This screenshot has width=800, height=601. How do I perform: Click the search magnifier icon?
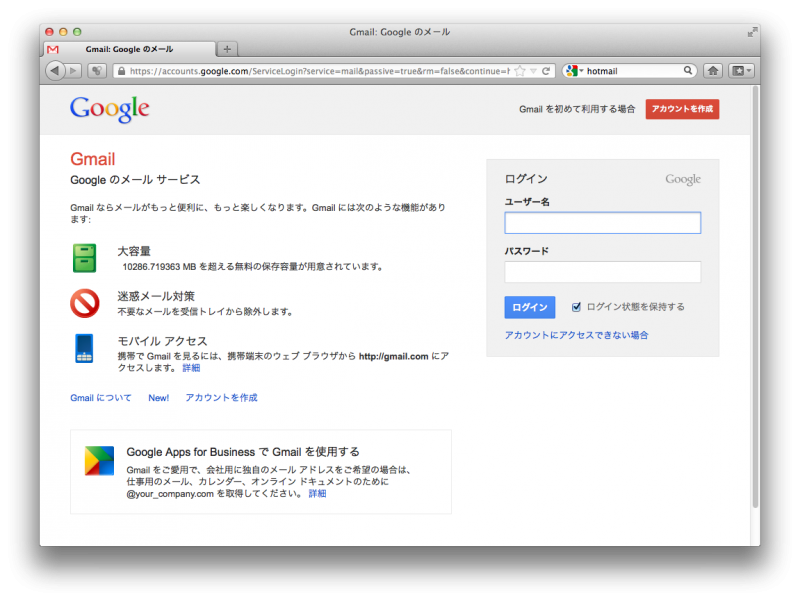point(688,70)
